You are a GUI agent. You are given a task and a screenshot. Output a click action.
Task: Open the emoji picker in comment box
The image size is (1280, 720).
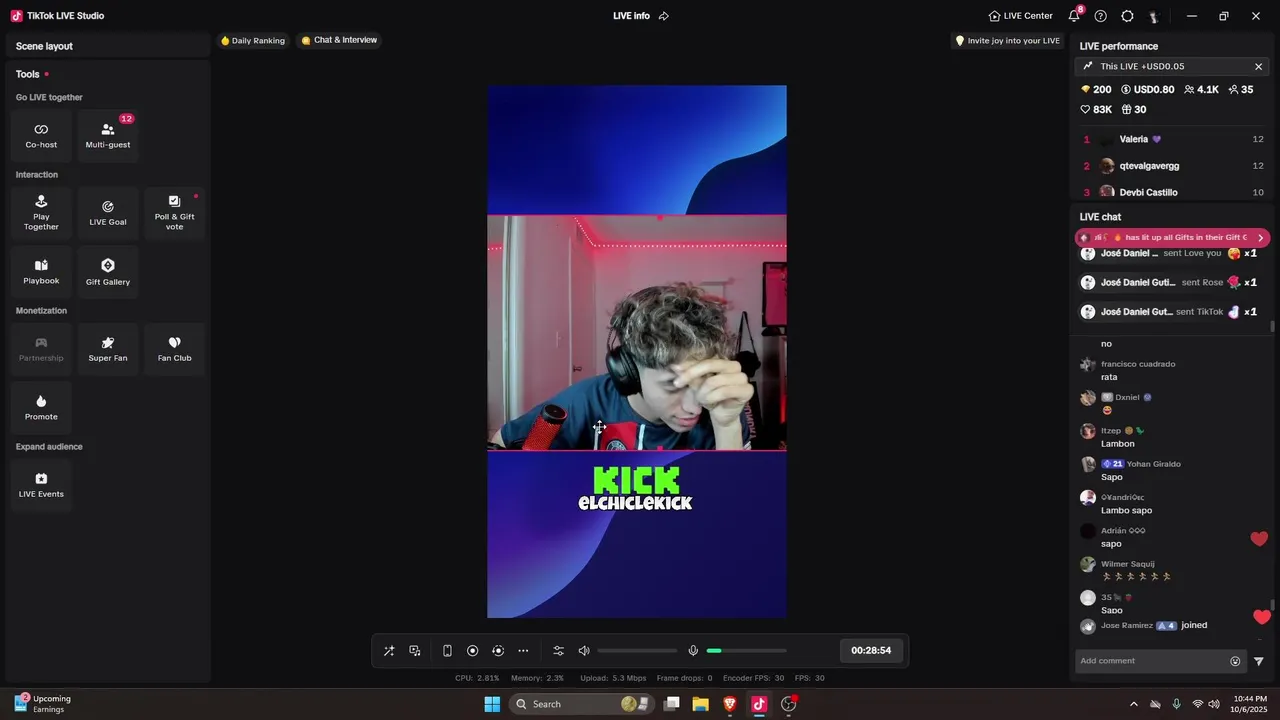pyautogui.click(x=1235, y=661)
